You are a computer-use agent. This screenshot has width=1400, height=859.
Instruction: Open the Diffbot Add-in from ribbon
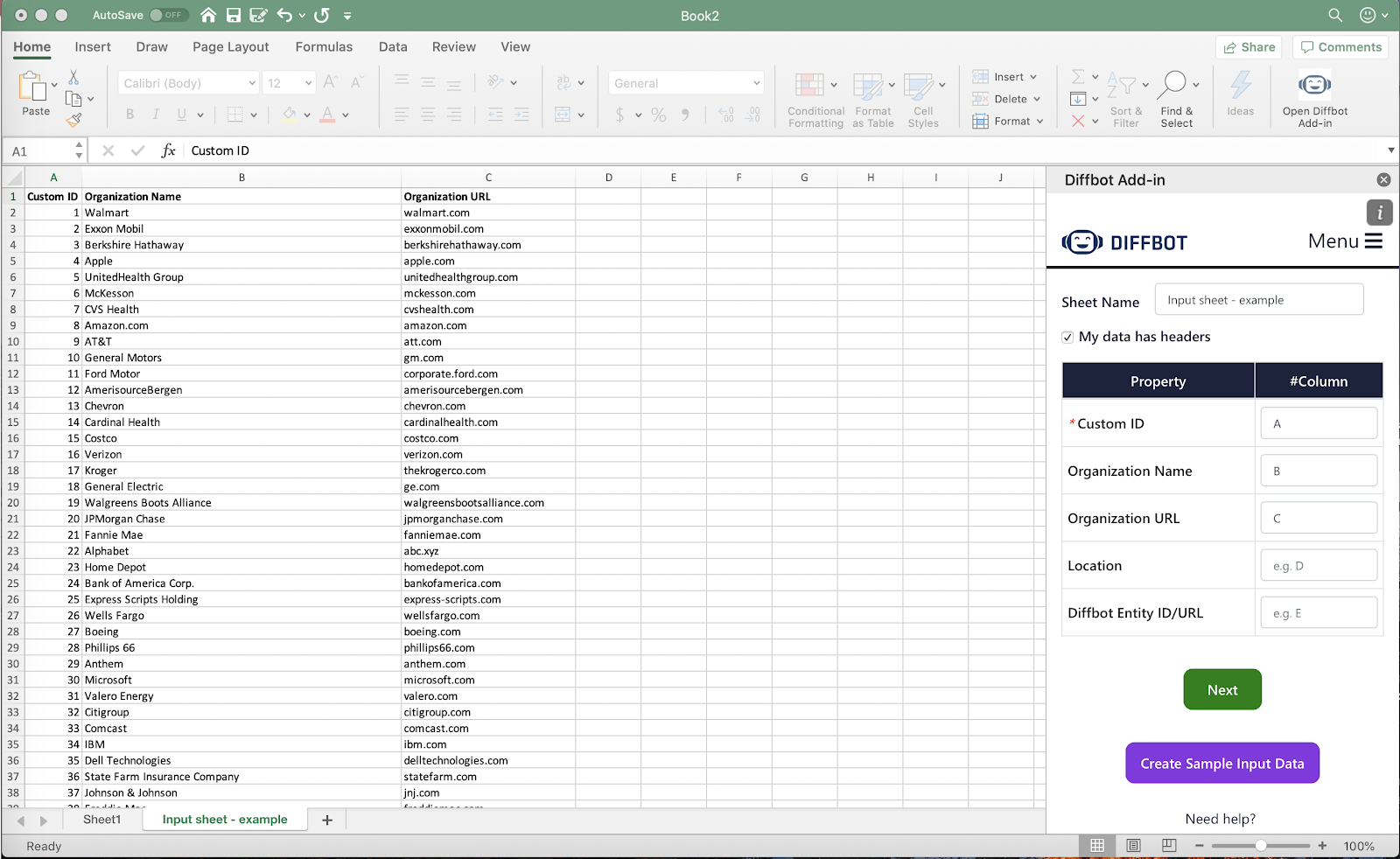point(1314,99)
